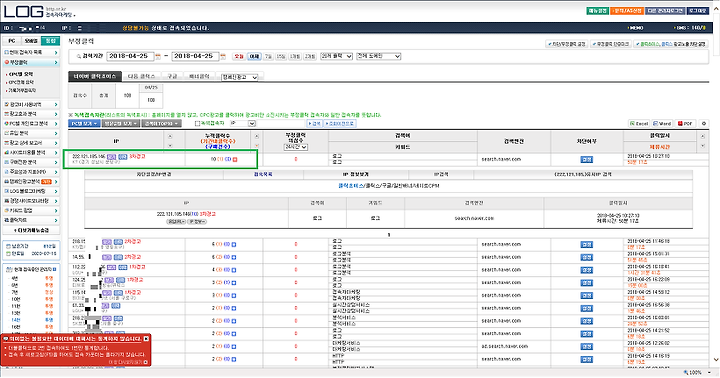Open the 전체 도메인 dropdown
This screenshot has height=378, width=720.
click(379, 56)
